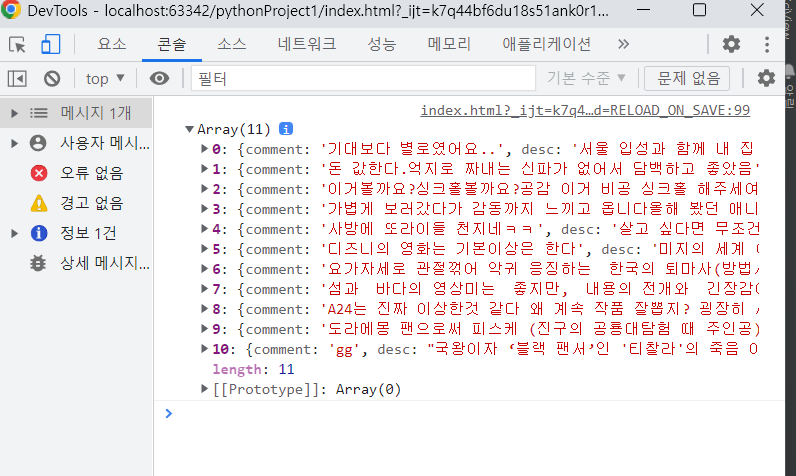The width and height of the screenshot is (796, 476).
Task: Open the index.html RELOAD_ON_SAVE:99 source link
Action: pos(585,110)
